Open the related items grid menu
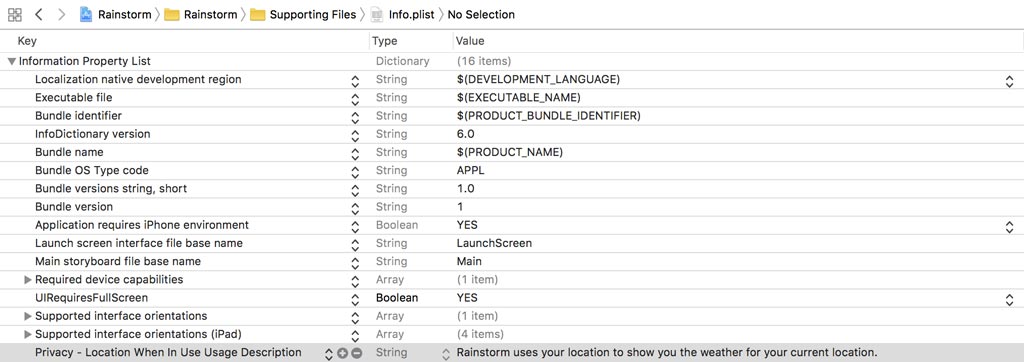The image size is (1024, 362). 14,14
